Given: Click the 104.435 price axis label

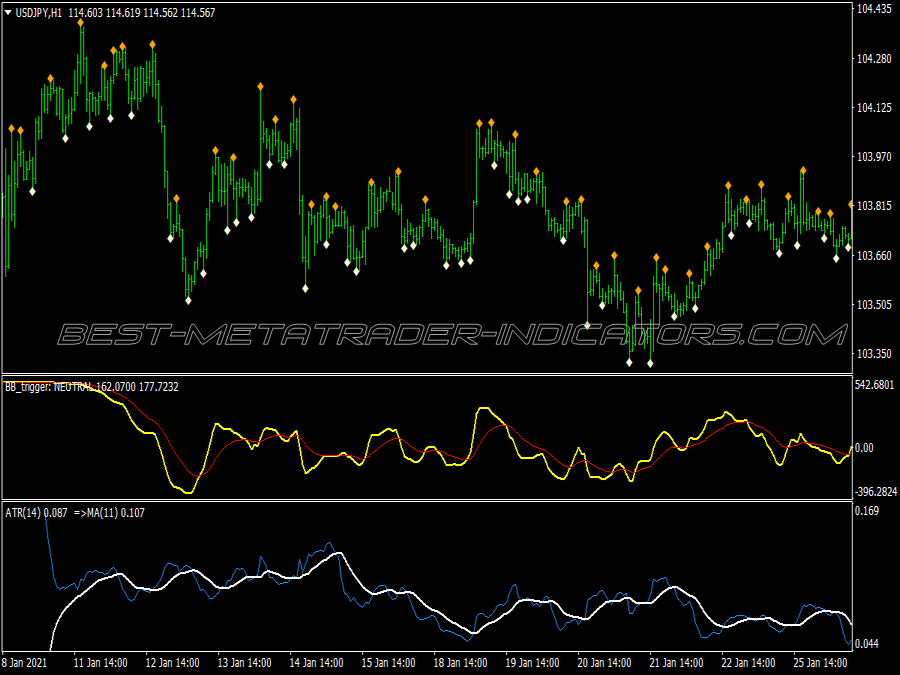Looking at the screenshot, I should tap(874, 9).
